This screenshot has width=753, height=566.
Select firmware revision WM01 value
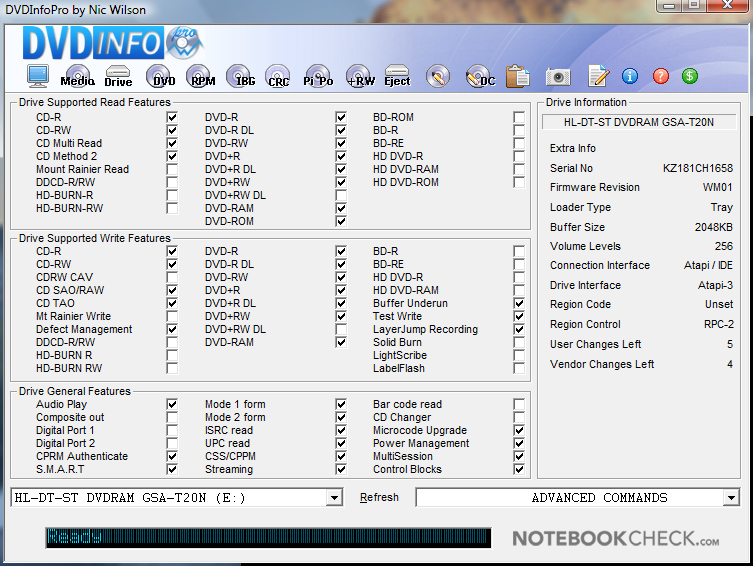[717, 187]
